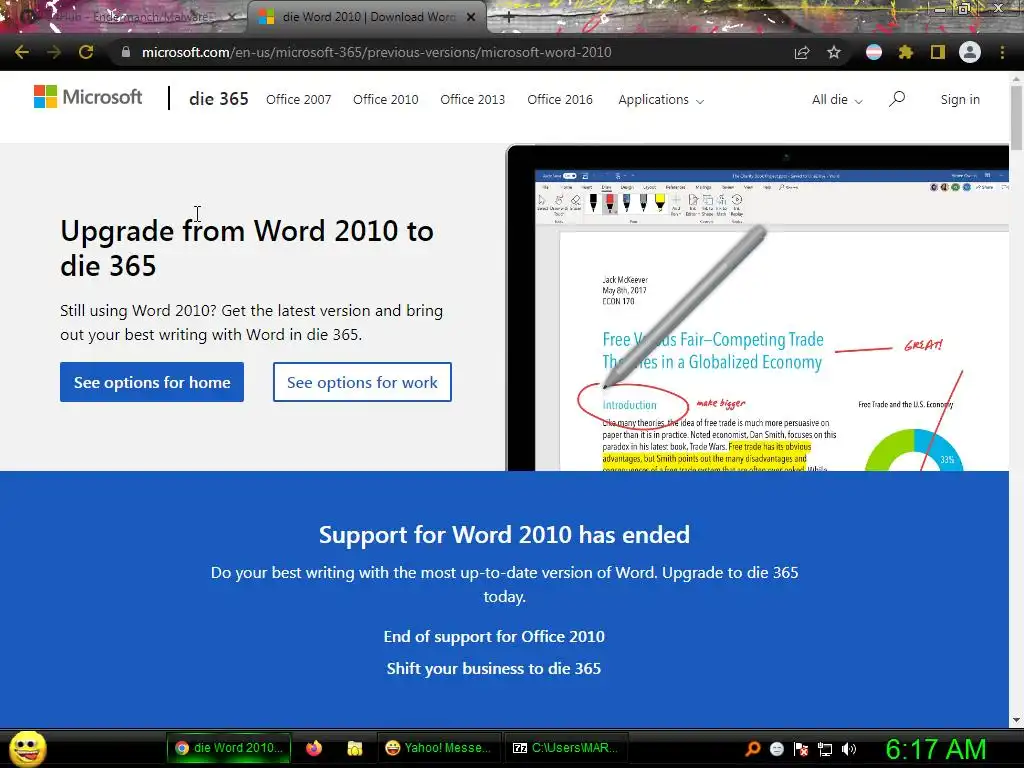Open the Chrome three-dot menu
The width and height of the screenshot is (1024, 768).
point(1002,52)
